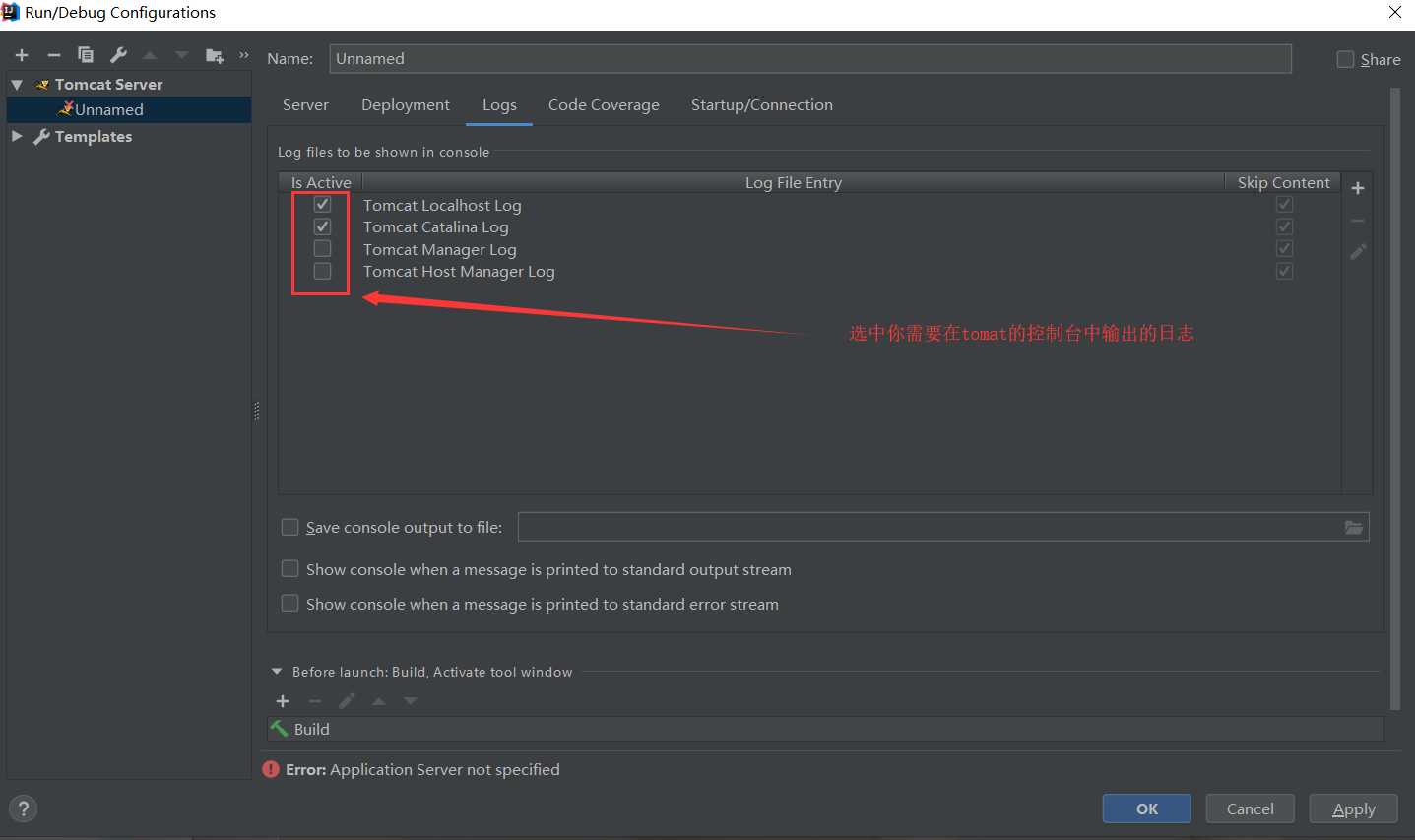Toggle Skip Content for Tomcat Host Manager Log
The width and height of the screenshot is (1415, 840).
point(1284,271)
